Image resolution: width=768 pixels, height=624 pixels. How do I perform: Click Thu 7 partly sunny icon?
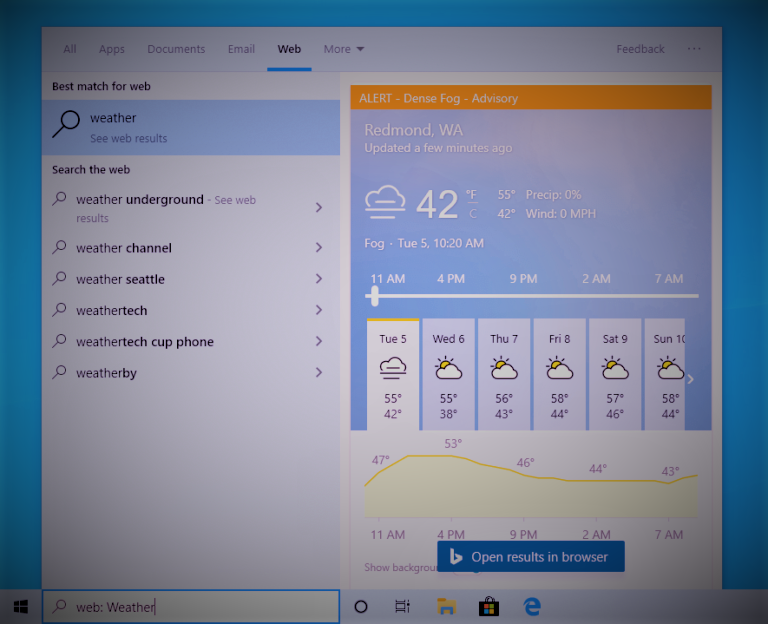tap(504, 368)
